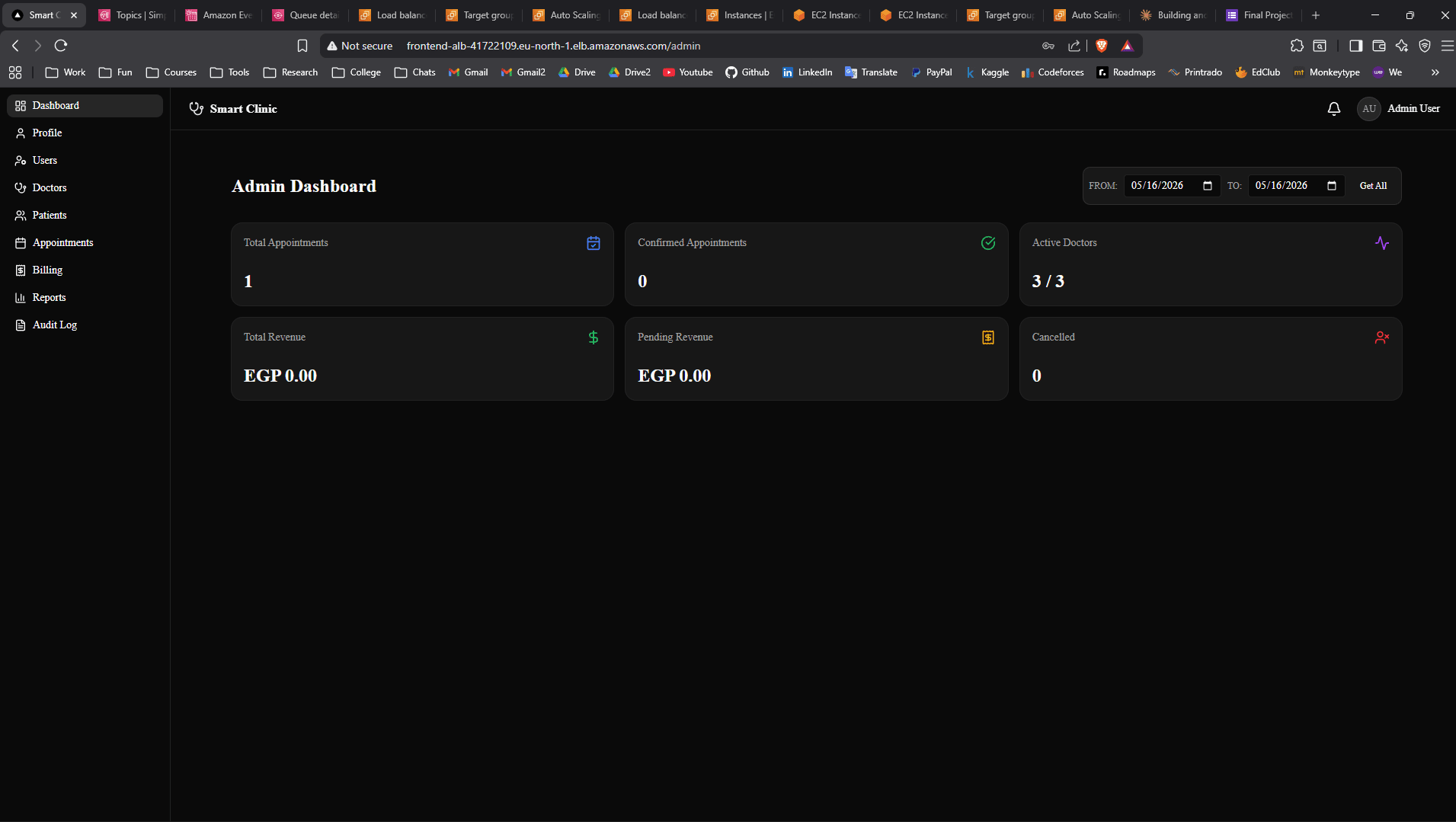This screenshot has width=1456, height=822.
Task: Open the Brave wallet icon
Action: [x=1378, y=46]
